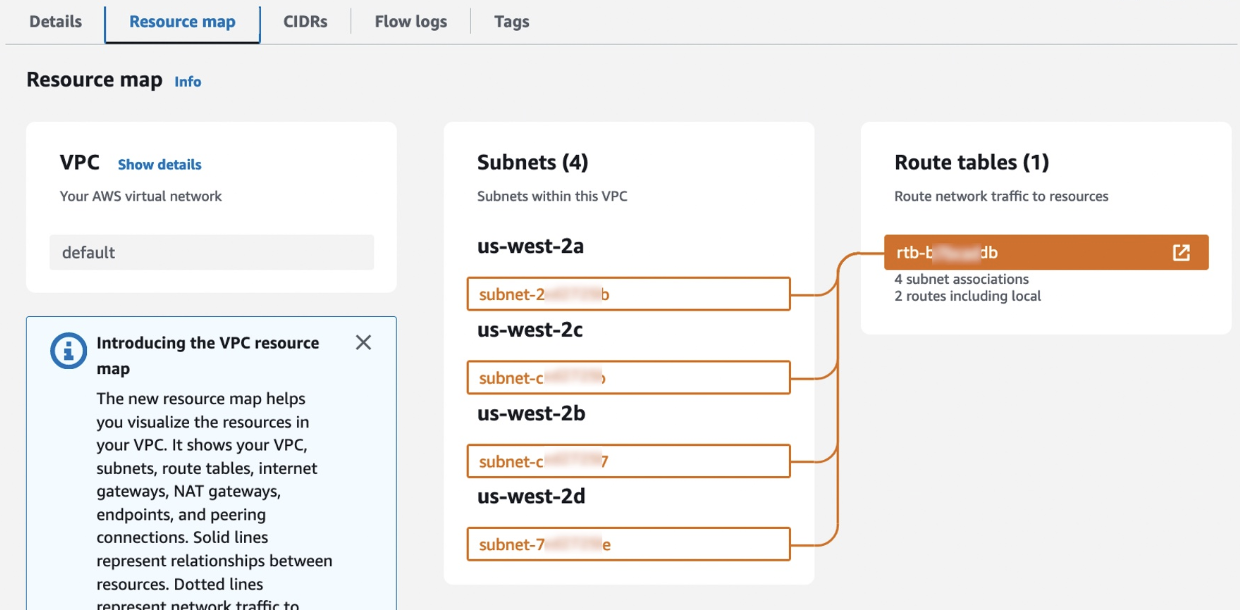Open the CIDRs tab
Screen dimensions: 1240x610
[305, 21]
